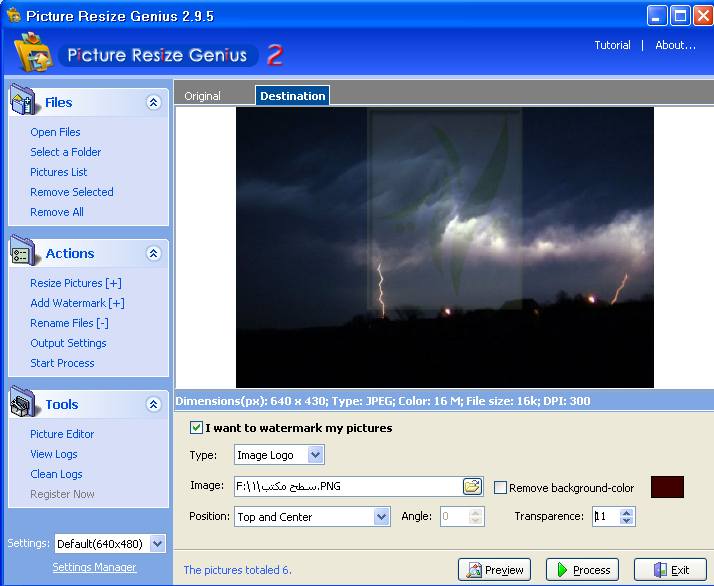Open the Tutorial link
714x586 pixels.
612,45
